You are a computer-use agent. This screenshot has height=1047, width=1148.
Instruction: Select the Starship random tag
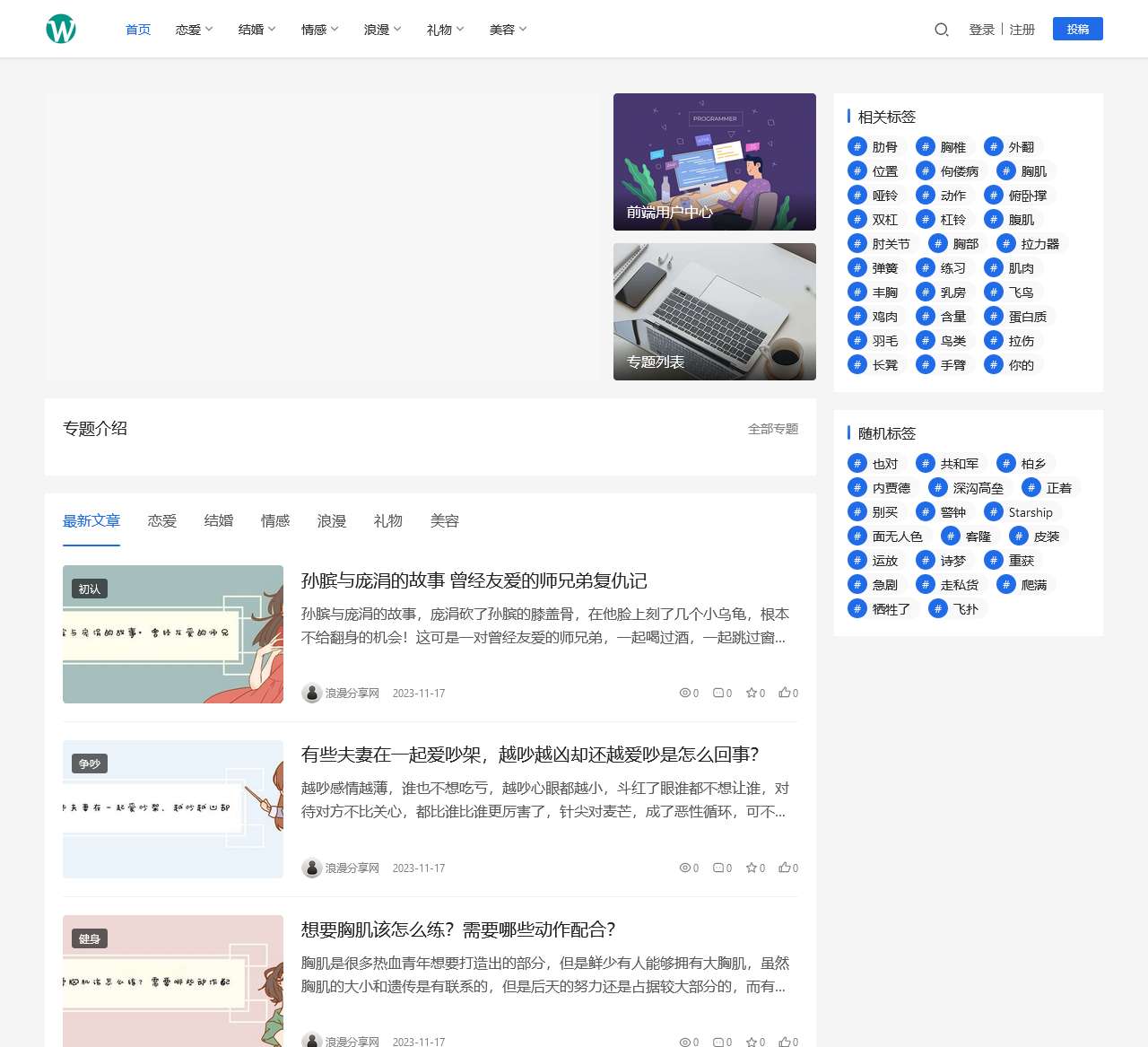click(x=1022, y=511)
